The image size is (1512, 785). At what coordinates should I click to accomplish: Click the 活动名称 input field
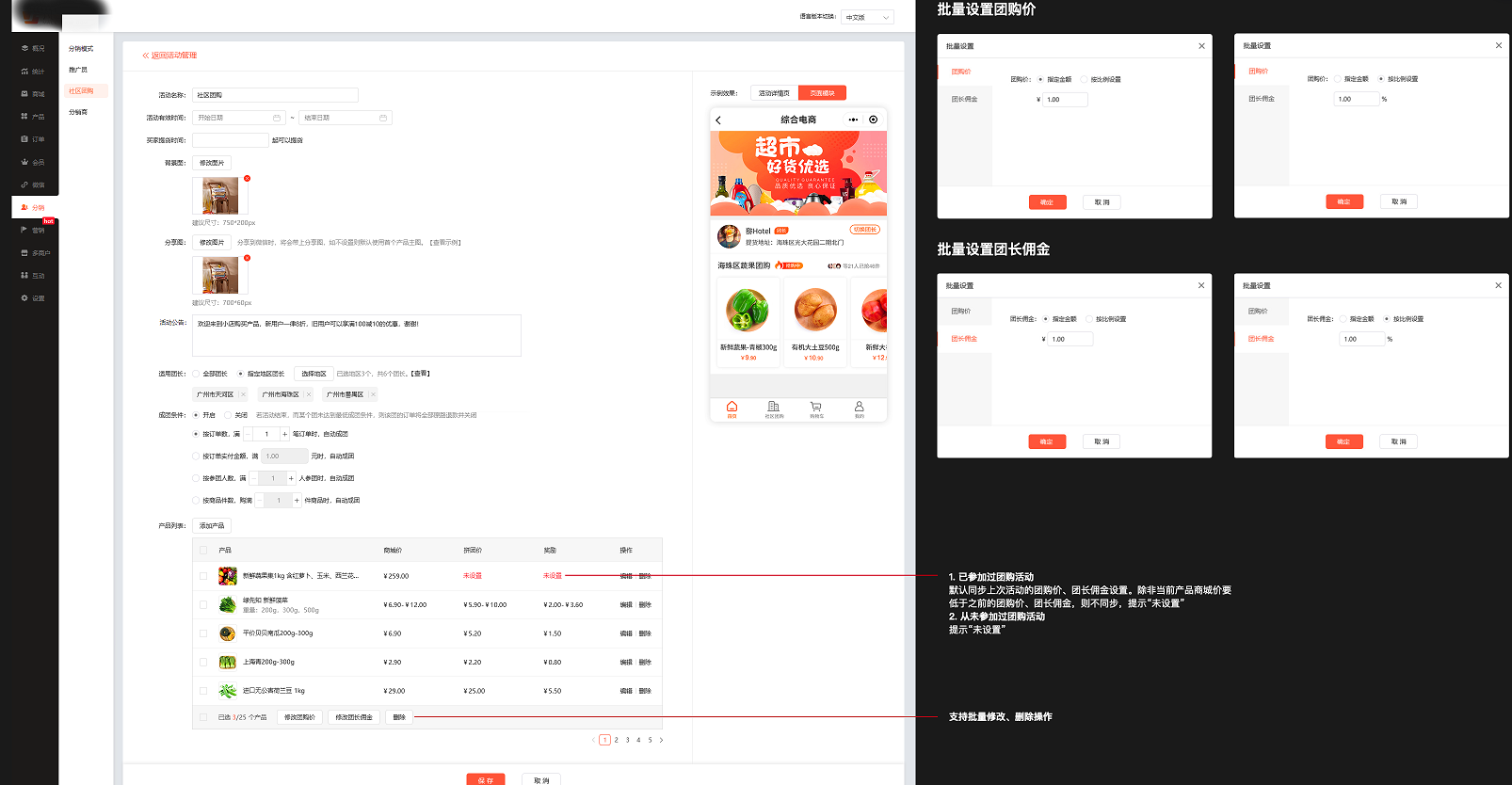point(275,95)
